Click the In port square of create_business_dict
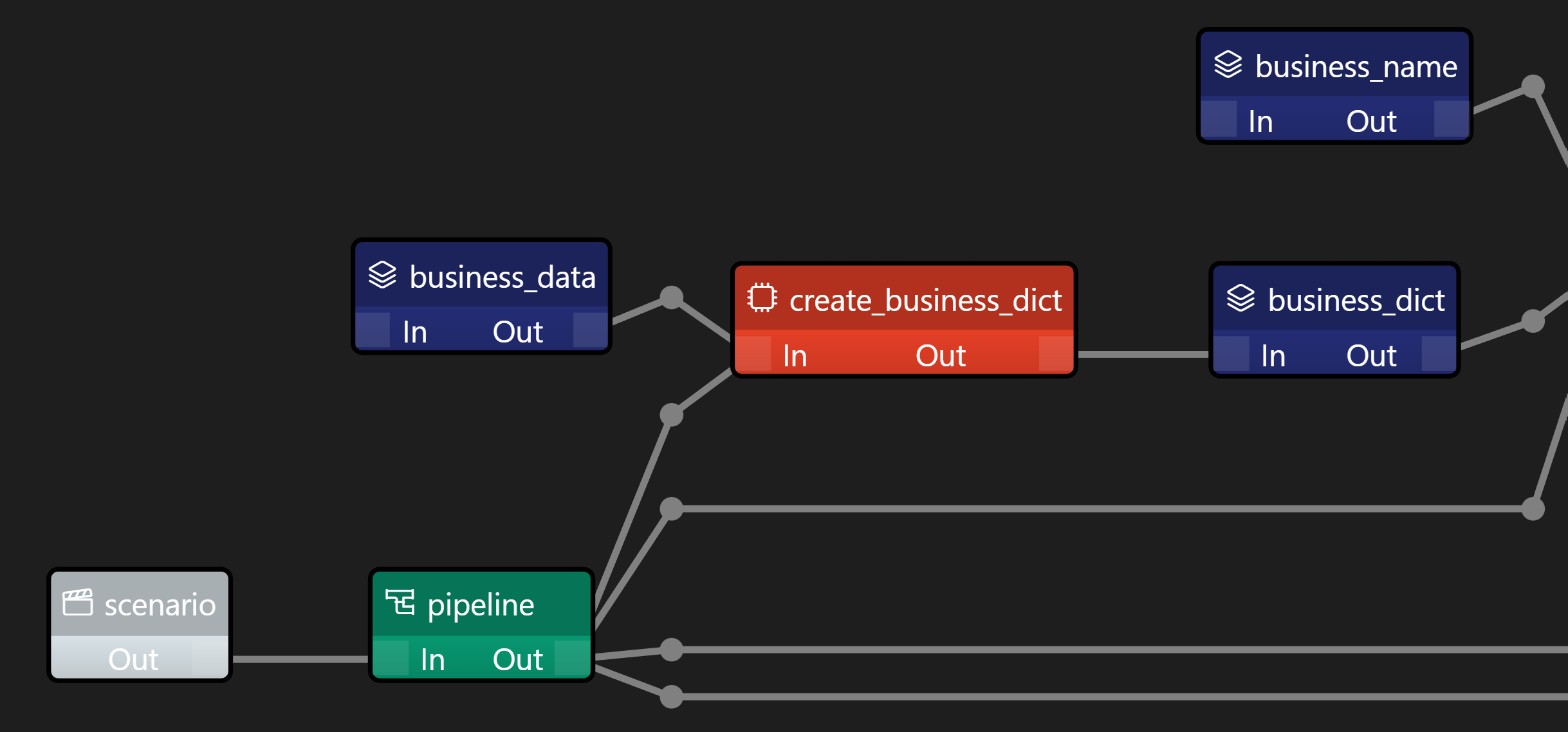 point(753,353)
